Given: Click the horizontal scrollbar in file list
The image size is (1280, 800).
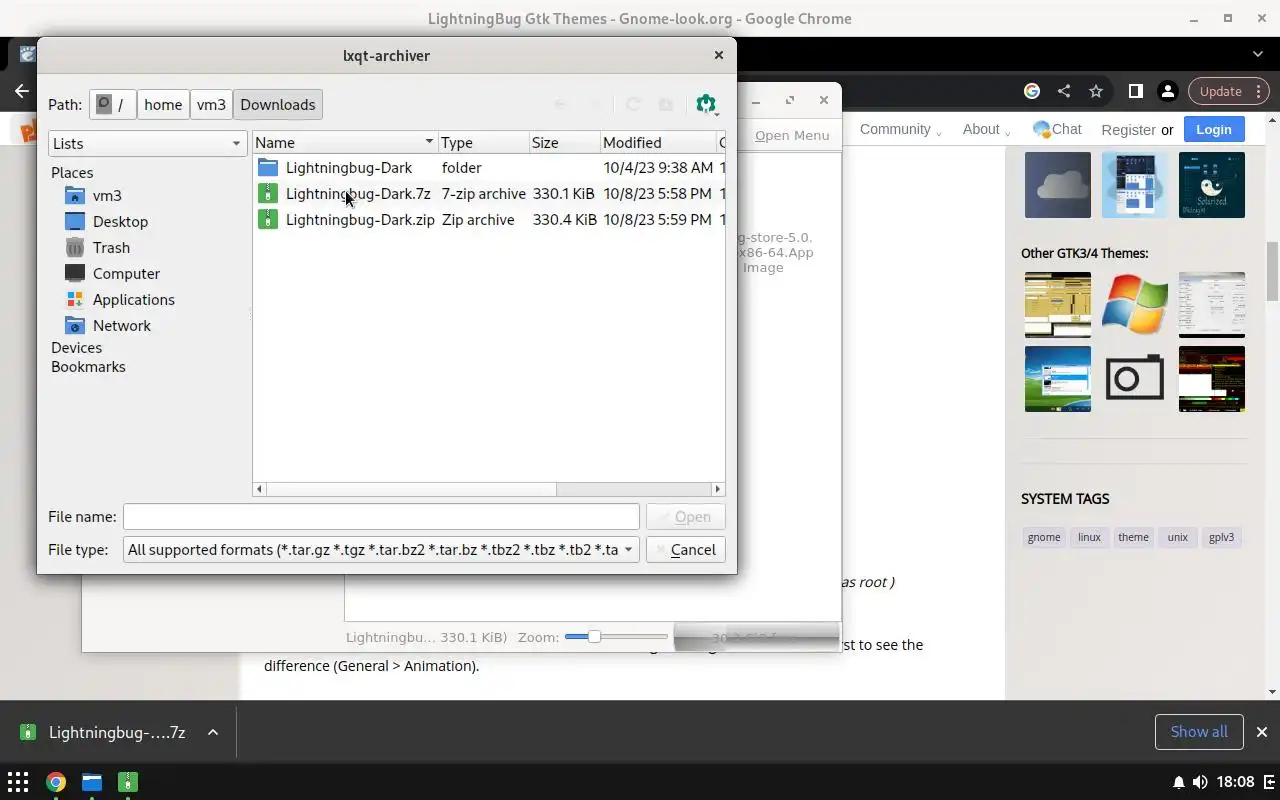Looking at the screenshot, I should point(411,489).
